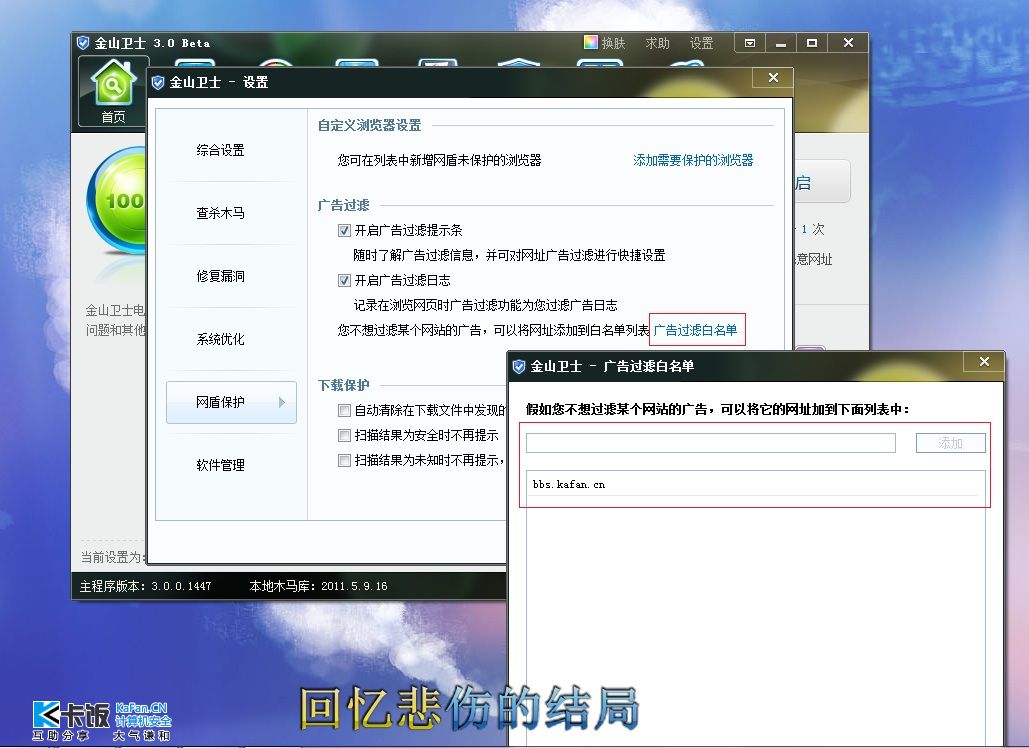The width and height of the screenshot is (1029, 748).
Task: Click the arrow beside 网盾保护
Action: click(282, 402)
